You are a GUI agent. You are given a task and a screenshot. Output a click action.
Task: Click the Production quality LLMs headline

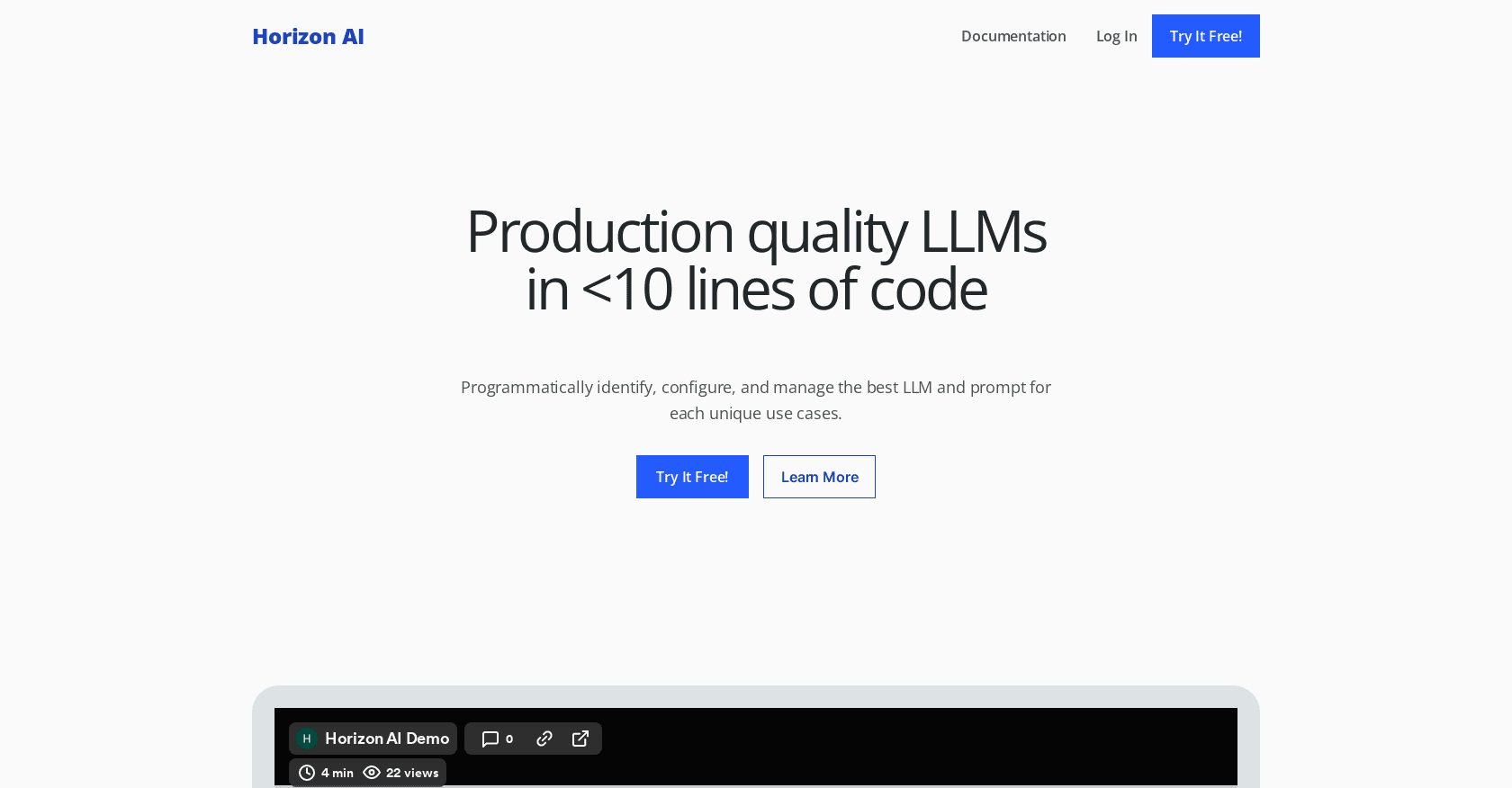756,260
